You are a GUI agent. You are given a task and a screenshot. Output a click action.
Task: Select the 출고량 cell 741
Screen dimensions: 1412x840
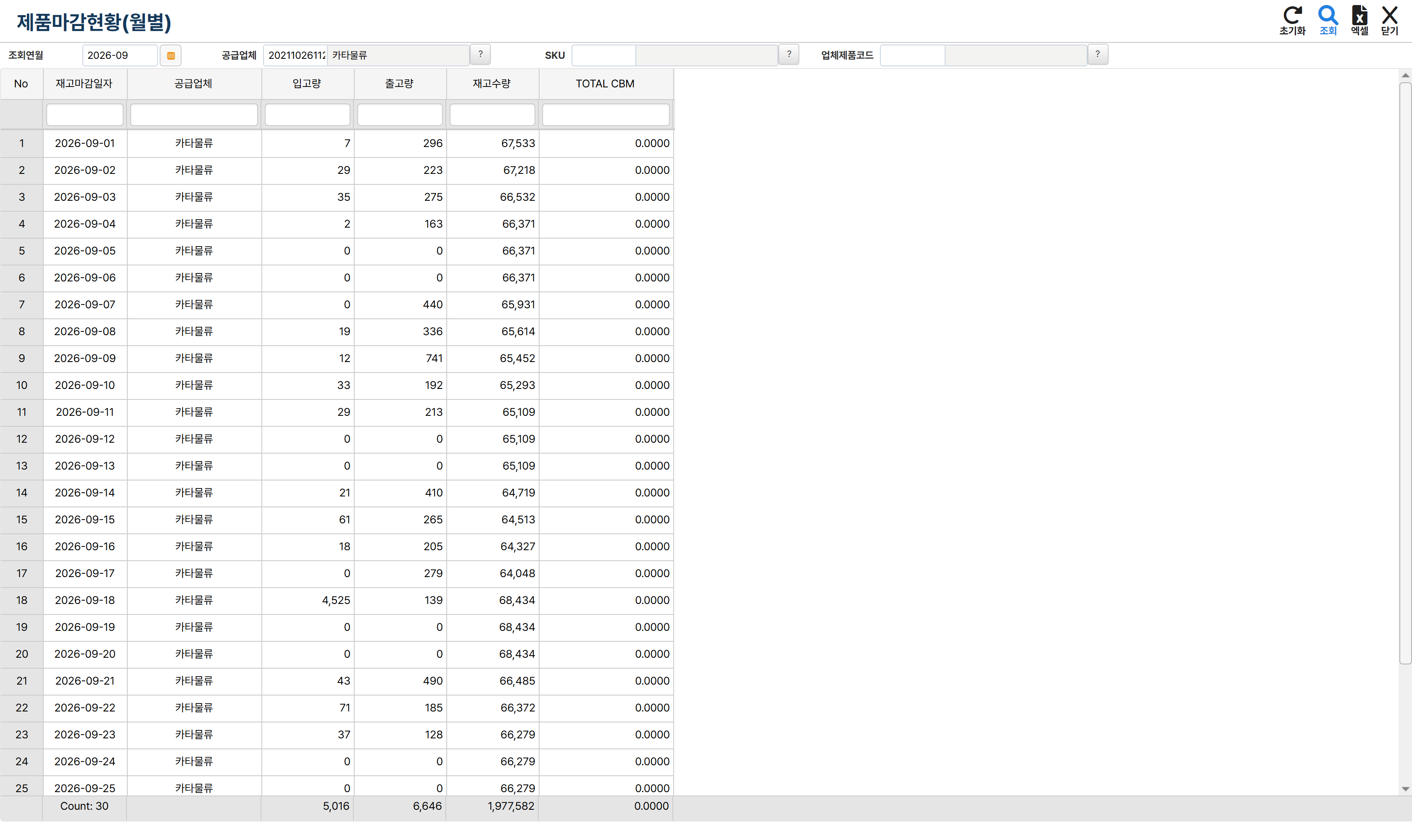[400, 358]
